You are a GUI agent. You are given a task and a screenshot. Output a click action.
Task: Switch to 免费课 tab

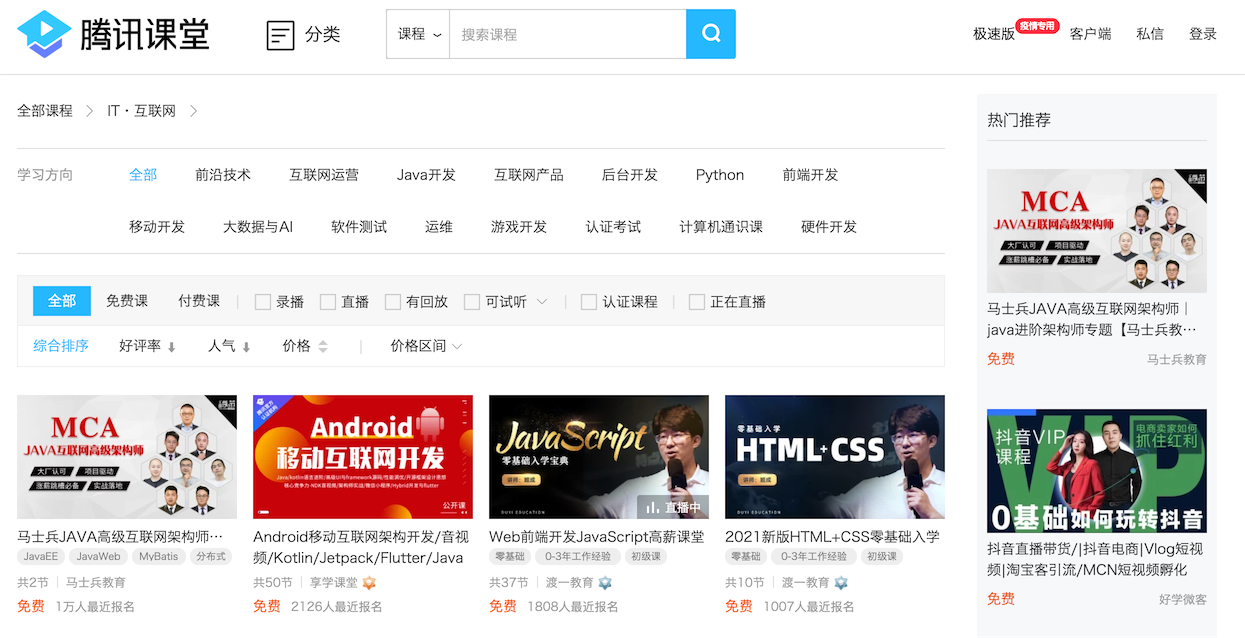pos(127,301)
